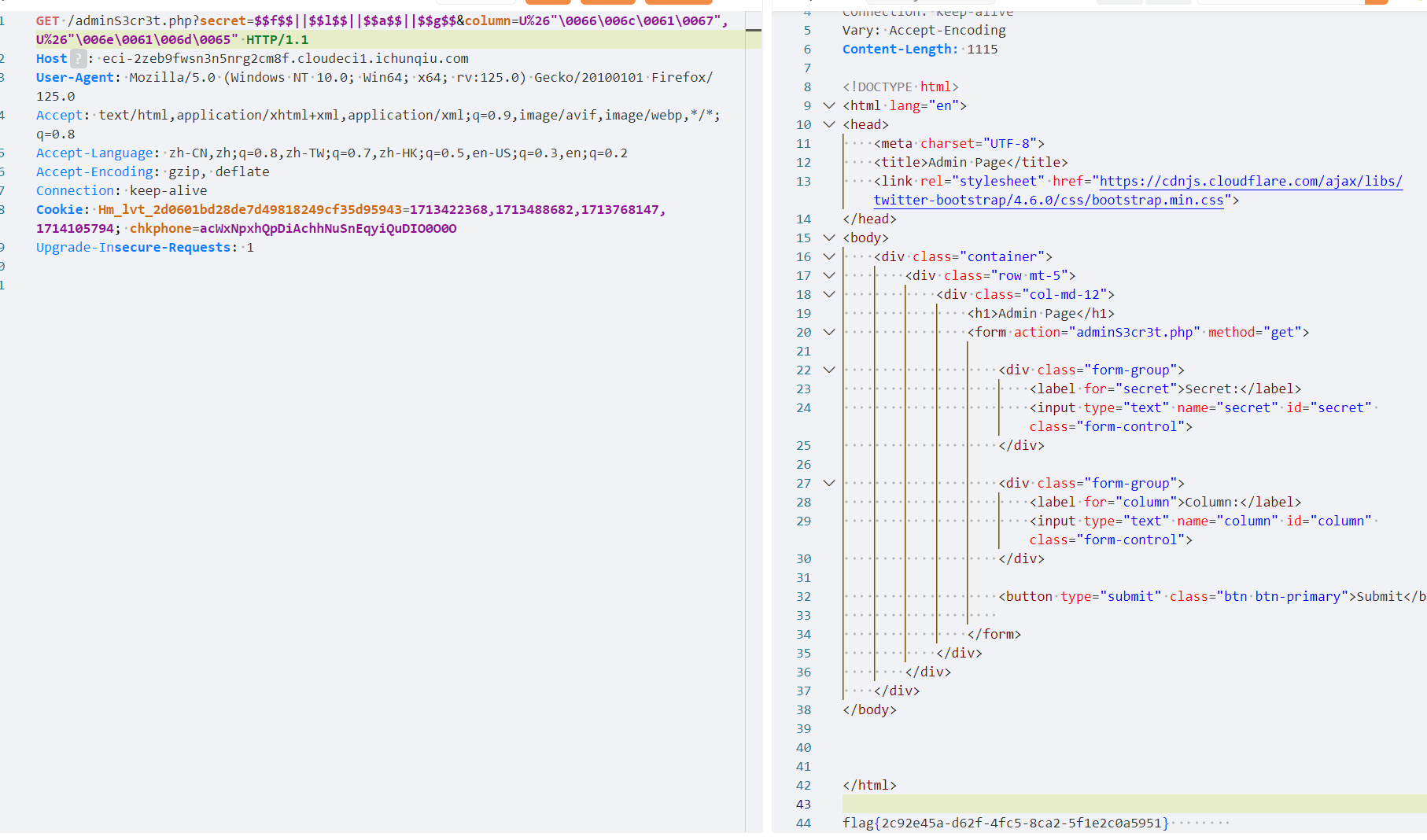Click line number 7 in response gutter
The width and height of the screenshot is (1427, 840).
pyautogui.click(x=807, y=68)
